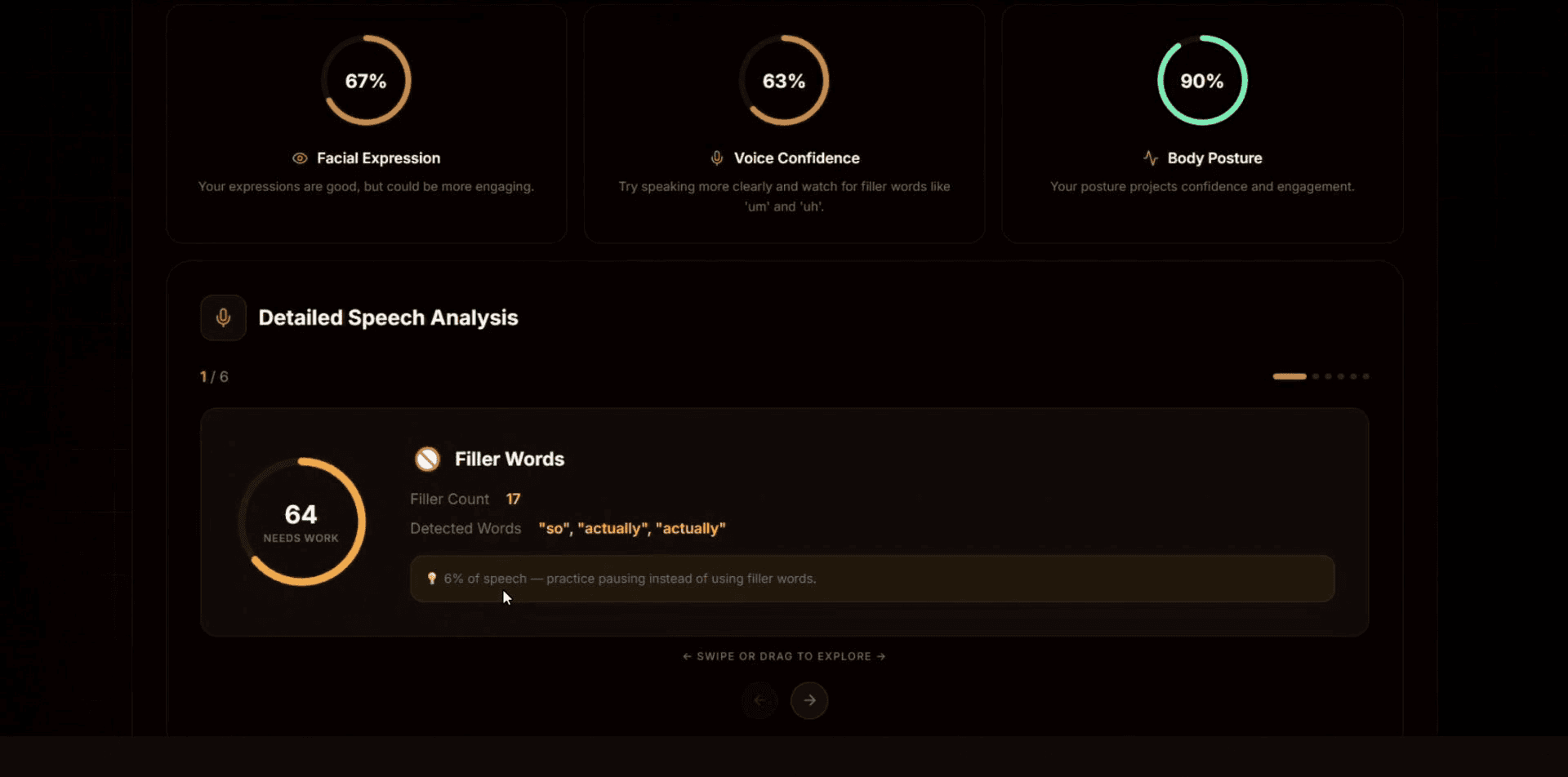1568x777 pixels.
Task: Click the microphone icon of Detailed Speech Analysis
Action: click(223, 317)
